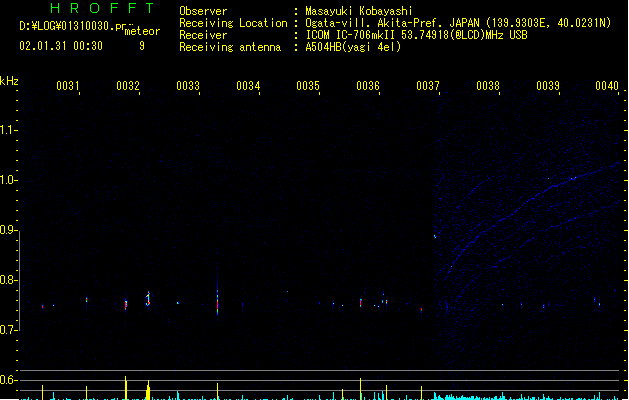Click the date and time 02.01.31 00:30
Image resolution: width=629 pixels, height=400 pixels.
tap(61, 46)
